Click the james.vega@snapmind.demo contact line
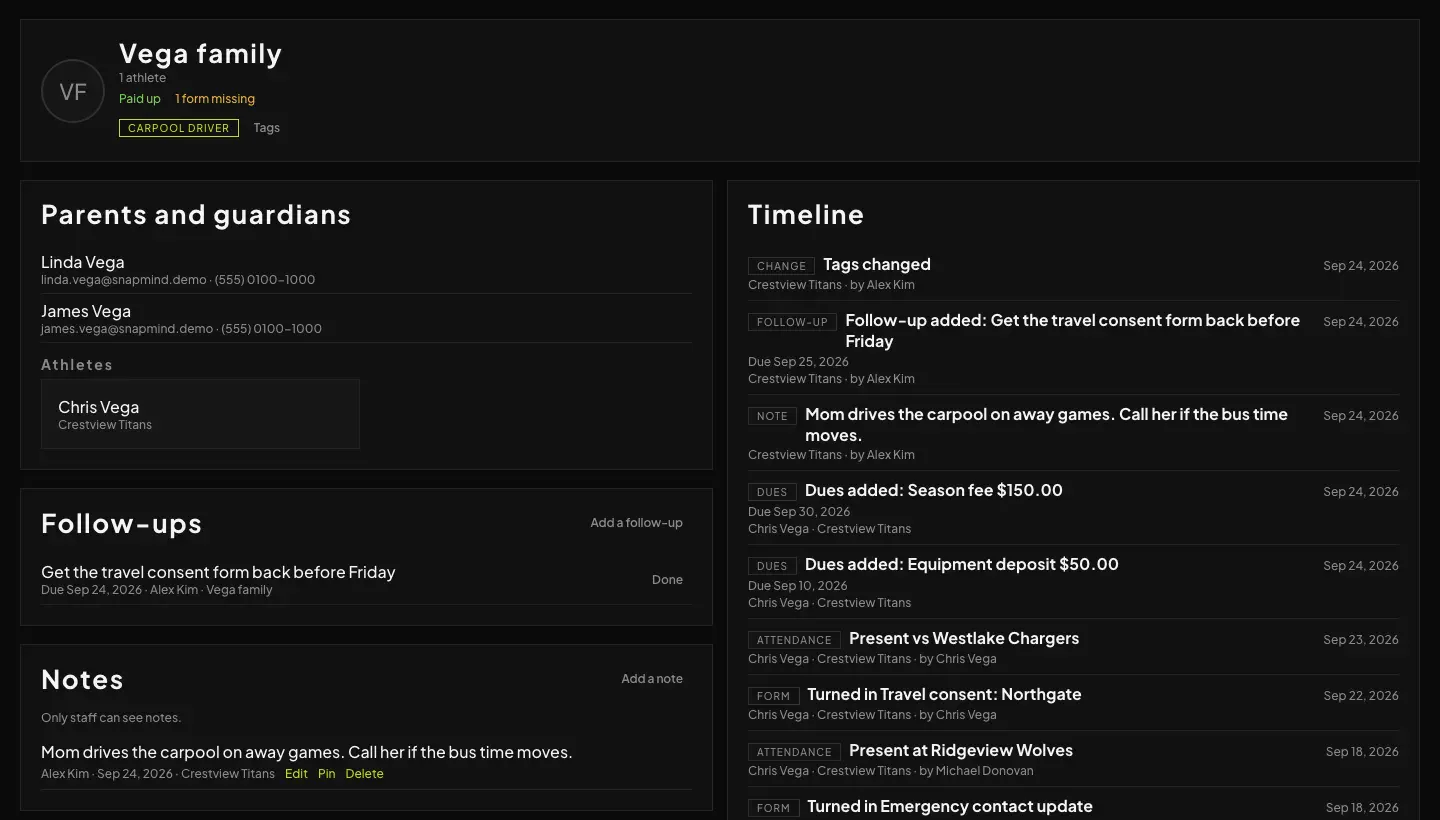The width and height of the screenshot is (1440, 820). coord(181,329)
